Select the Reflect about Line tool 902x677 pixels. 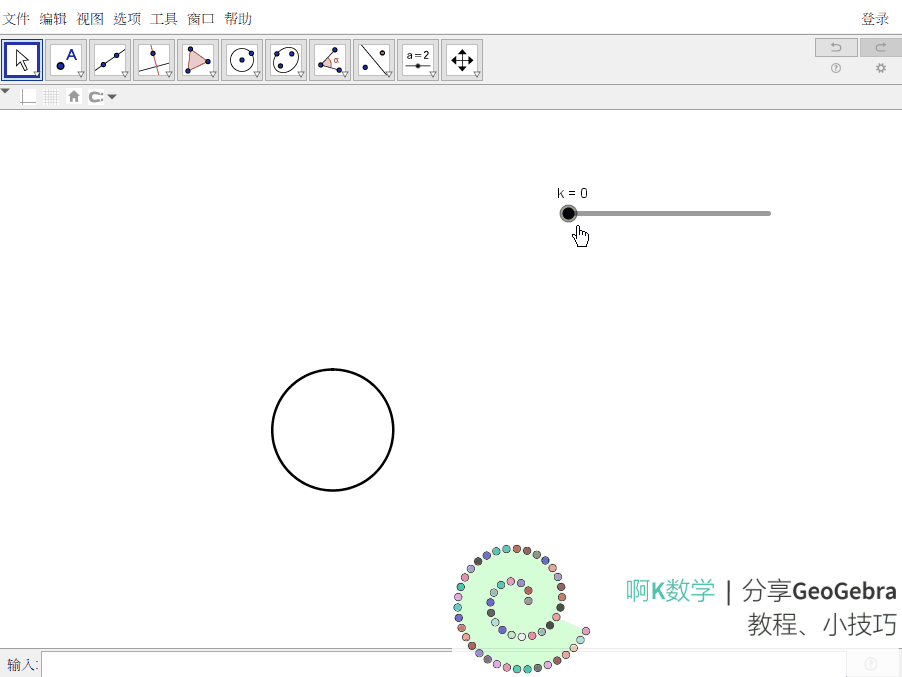tap(374, 60)
